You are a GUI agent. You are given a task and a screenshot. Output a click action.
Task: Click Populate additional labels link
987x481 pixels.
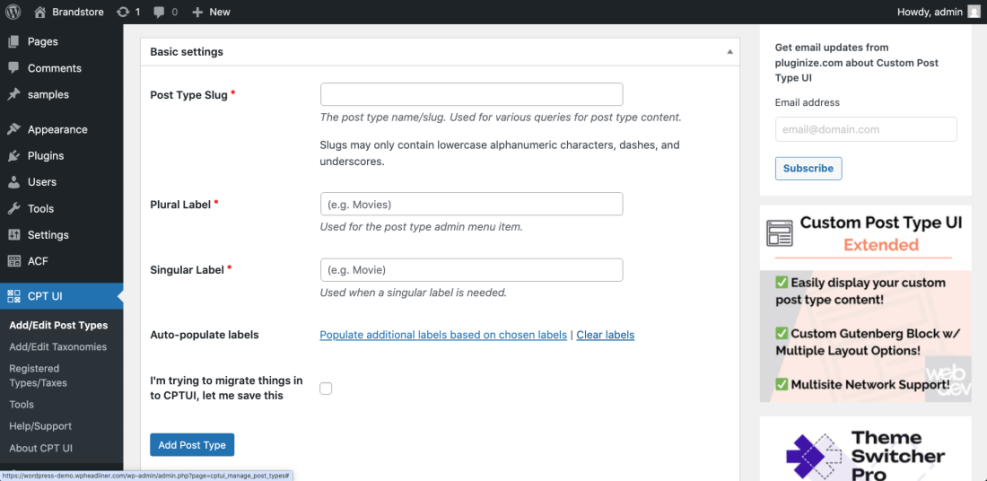(443, 335)
